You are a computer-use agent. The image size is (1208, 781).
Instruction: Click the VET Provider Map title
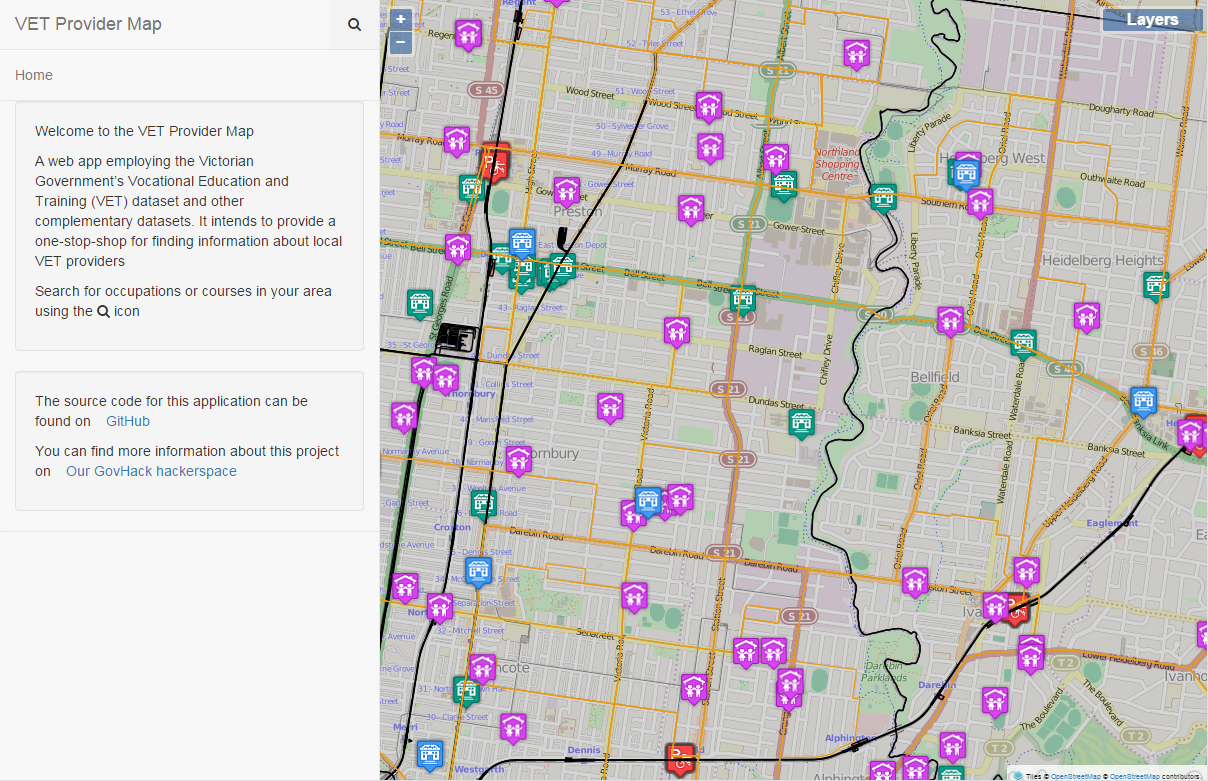tap(88, 24)
